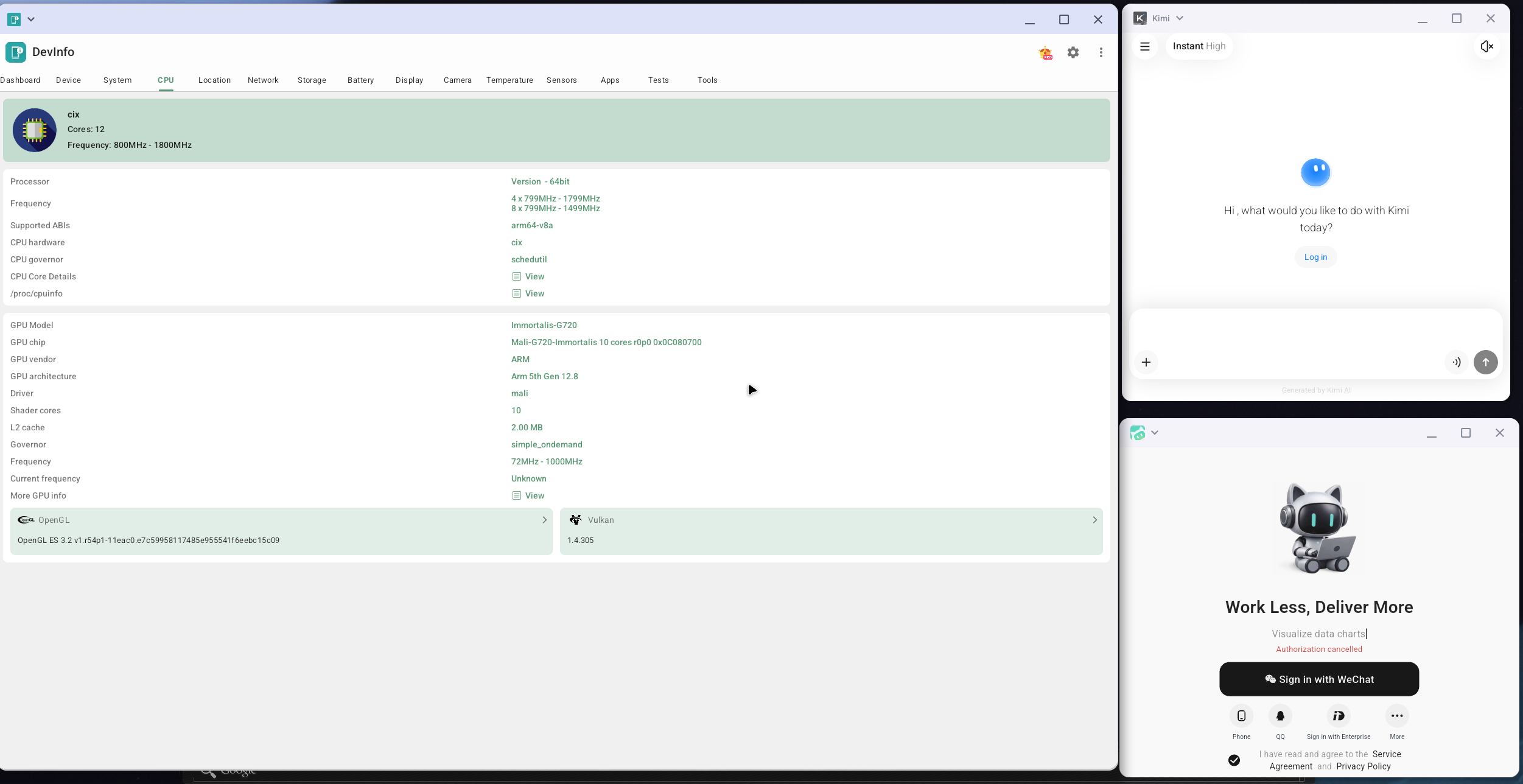
Task: Open the Tools tab
Action: click(707, 80)
